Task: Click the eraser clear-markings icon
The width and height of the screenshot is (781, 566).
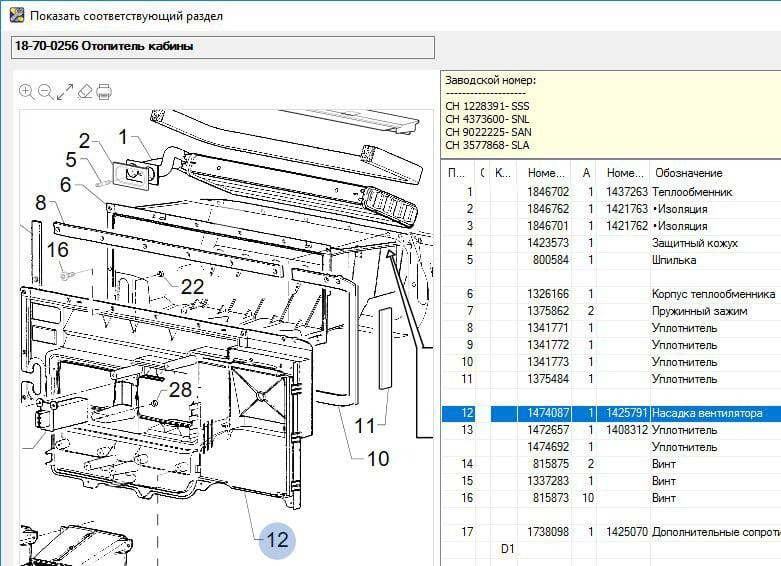Action: pos(85,92)
